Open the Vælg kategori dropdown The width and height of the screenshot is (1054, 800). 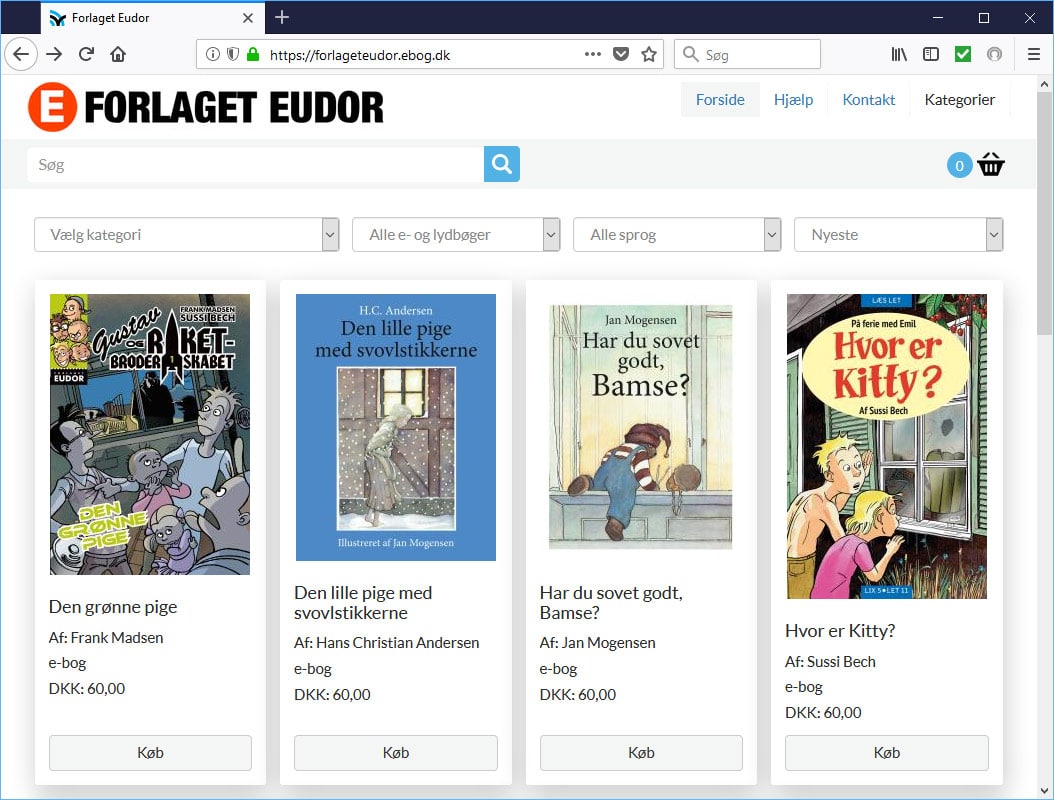point(187,235)
